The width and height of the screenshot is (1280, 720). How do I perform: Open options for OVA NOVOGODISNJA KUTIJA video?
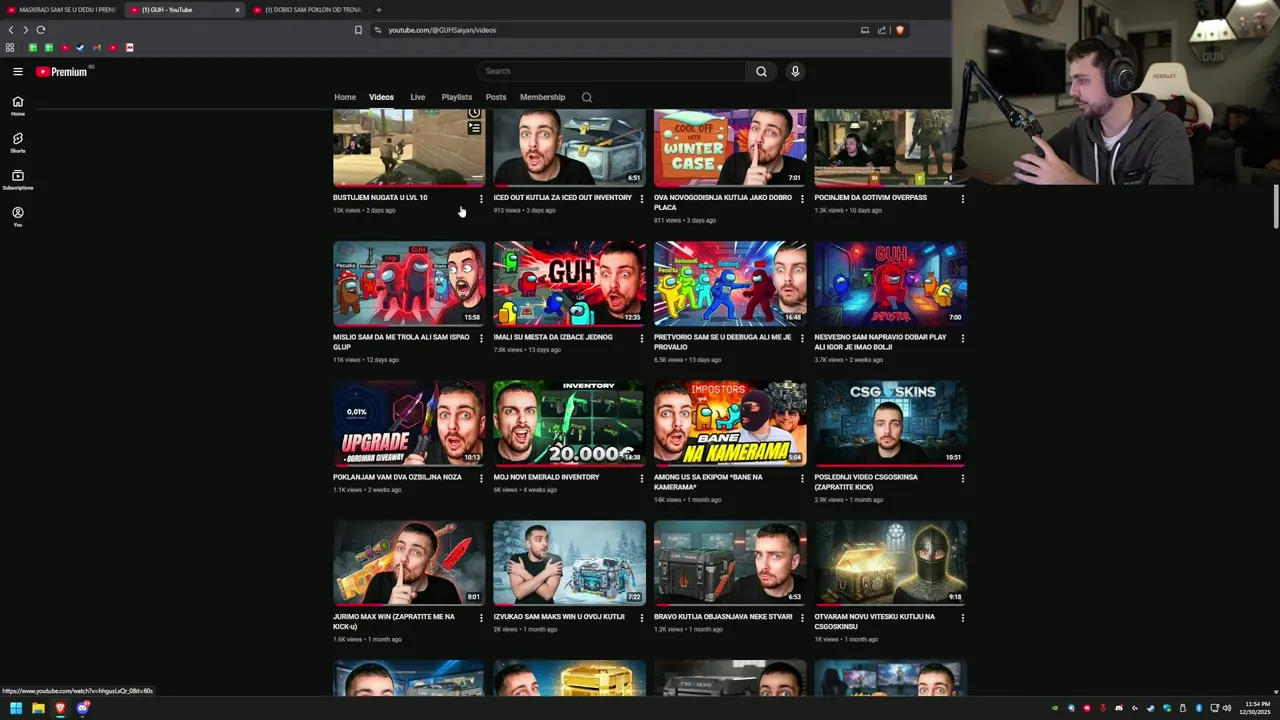pos(802,199)
